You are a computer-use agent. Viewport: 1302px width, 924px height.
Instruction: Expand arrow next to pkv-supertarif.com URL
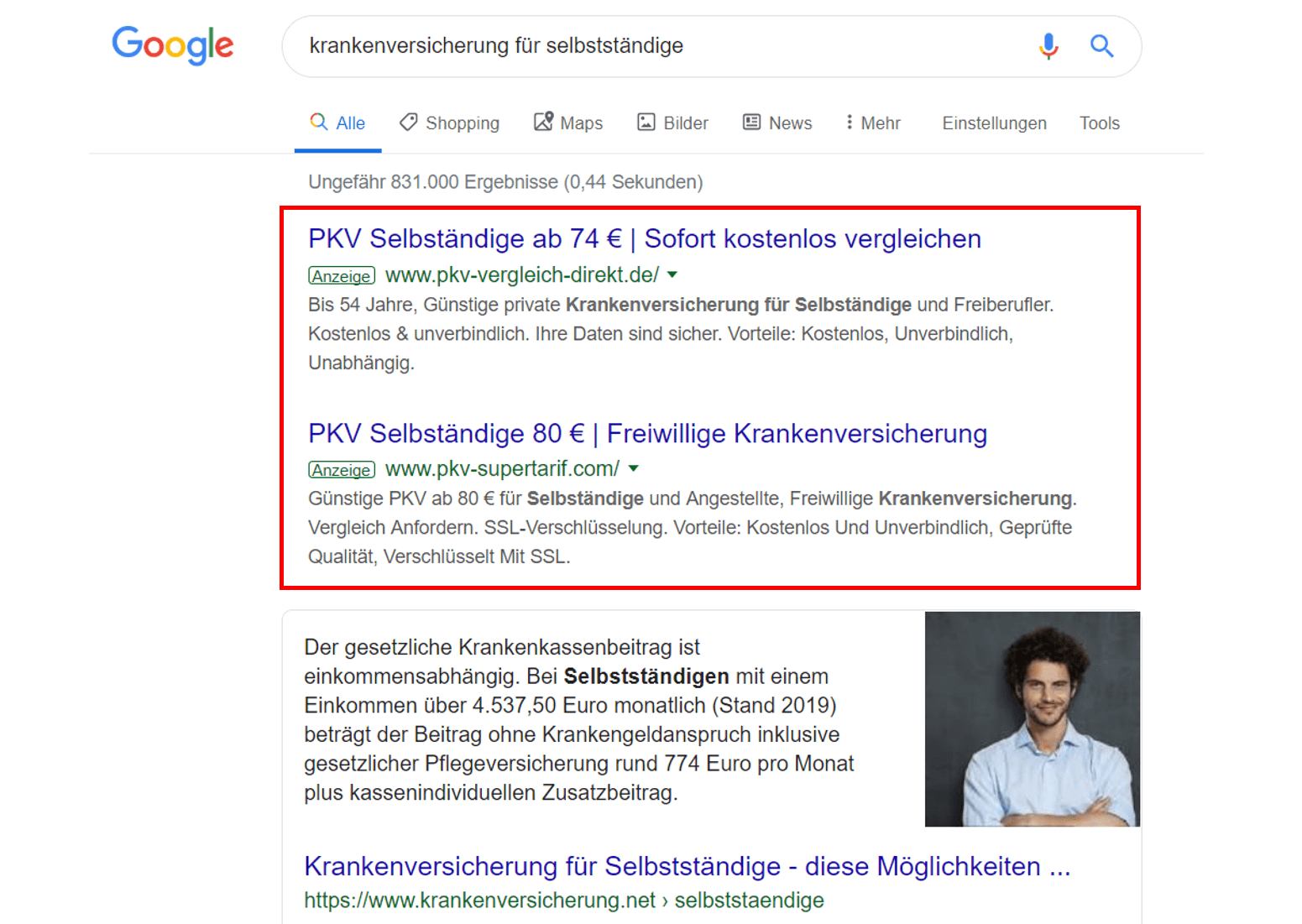[634, 469]
